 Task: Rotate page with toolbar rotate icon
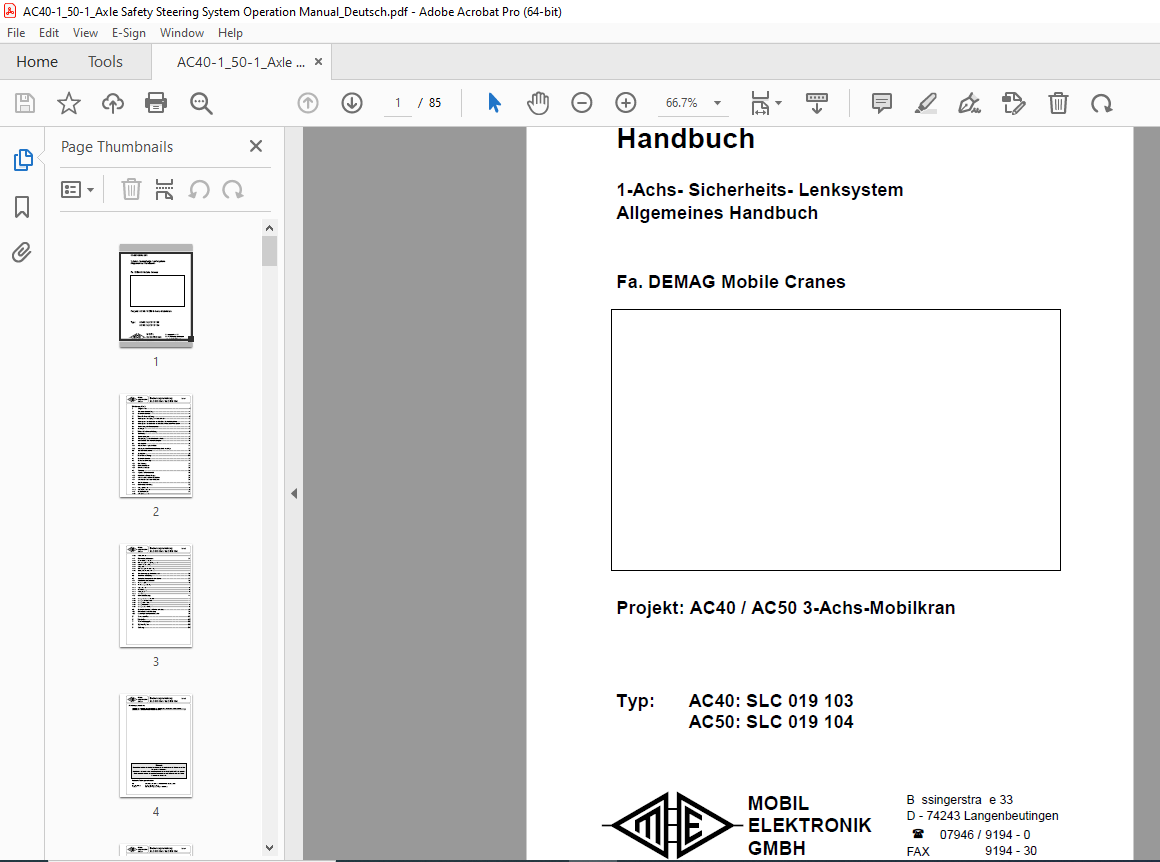click(x=1102, y=103)
